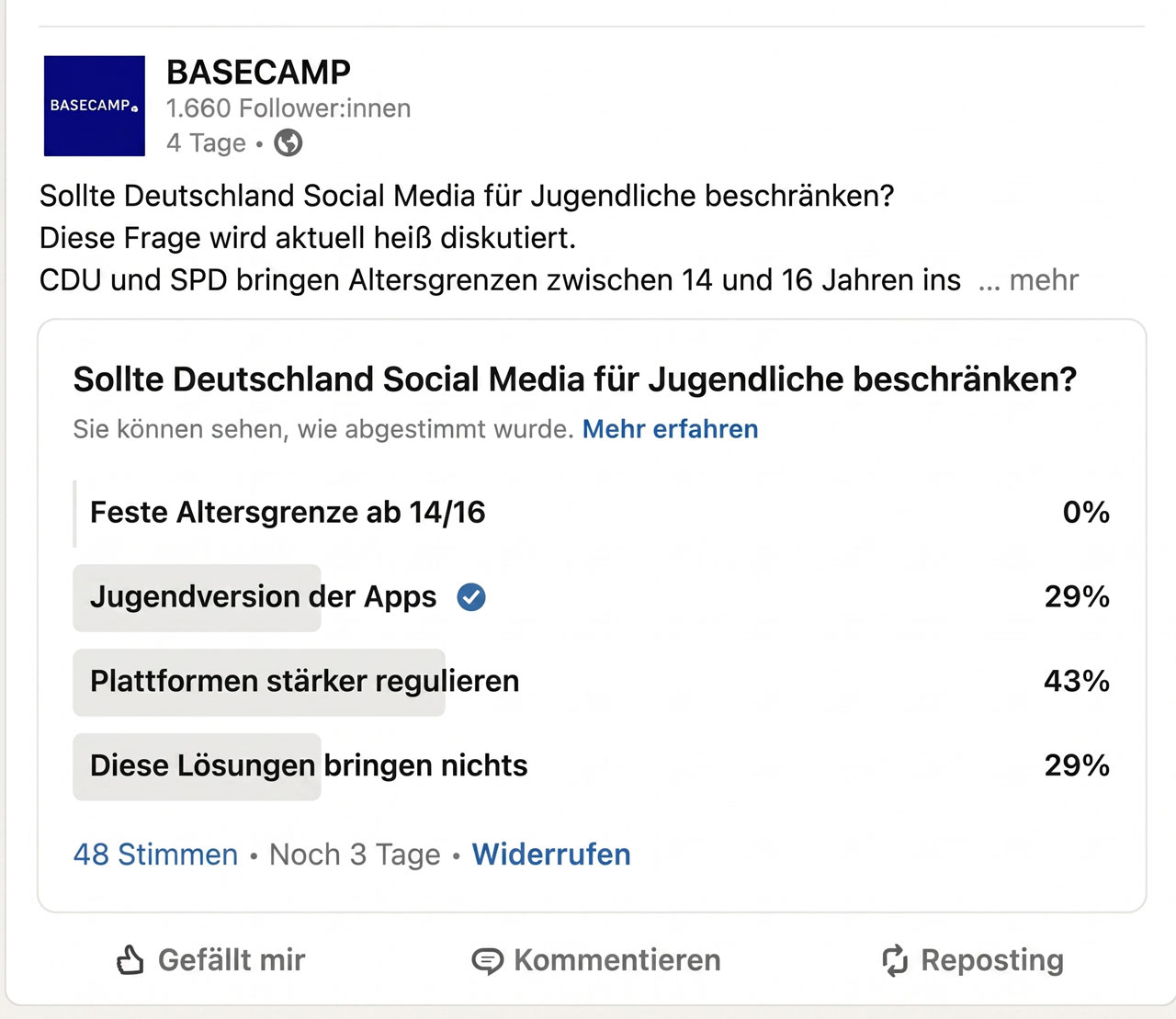1176x1019 pixels.
Task: View the "48 Stimmen" voter list
Action: 155,855
